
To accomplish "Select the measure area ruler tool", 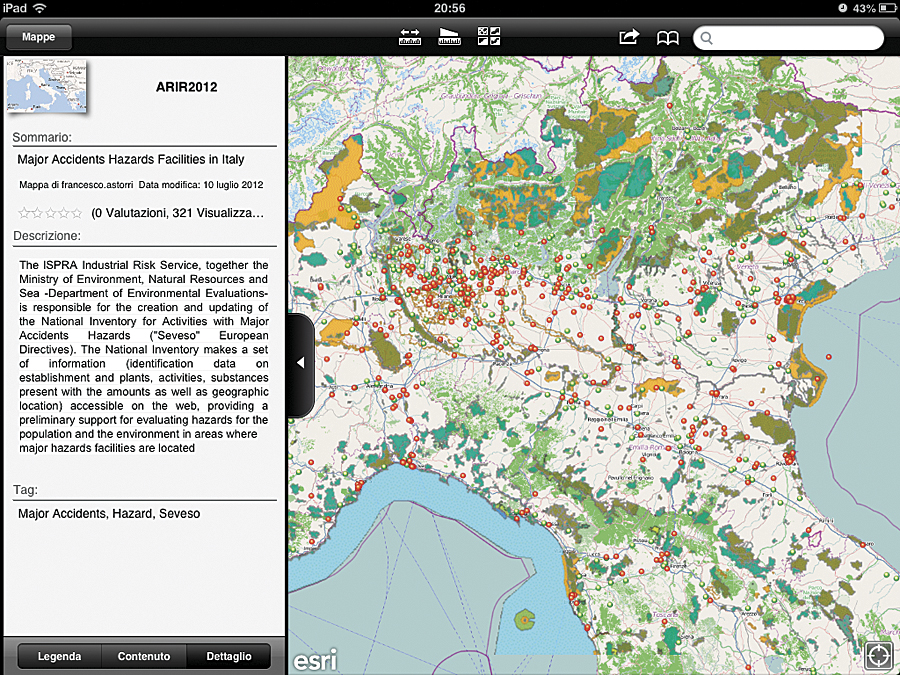I will coord(449,37).
